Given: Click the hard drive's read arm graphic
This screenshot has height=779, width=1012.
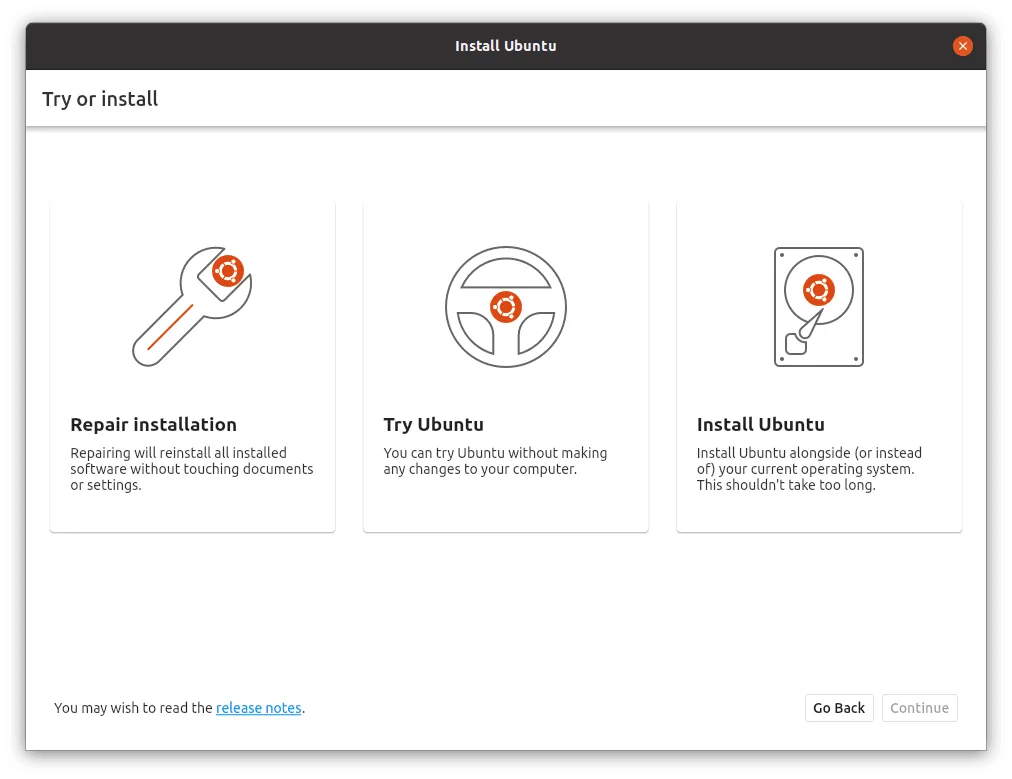Looking at the screenshot, I should 801,333.
